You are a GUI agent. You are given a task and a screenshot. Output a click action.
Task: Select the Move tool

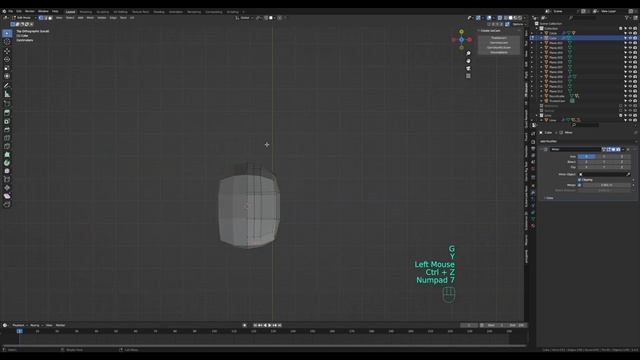(x=7, y=51)
